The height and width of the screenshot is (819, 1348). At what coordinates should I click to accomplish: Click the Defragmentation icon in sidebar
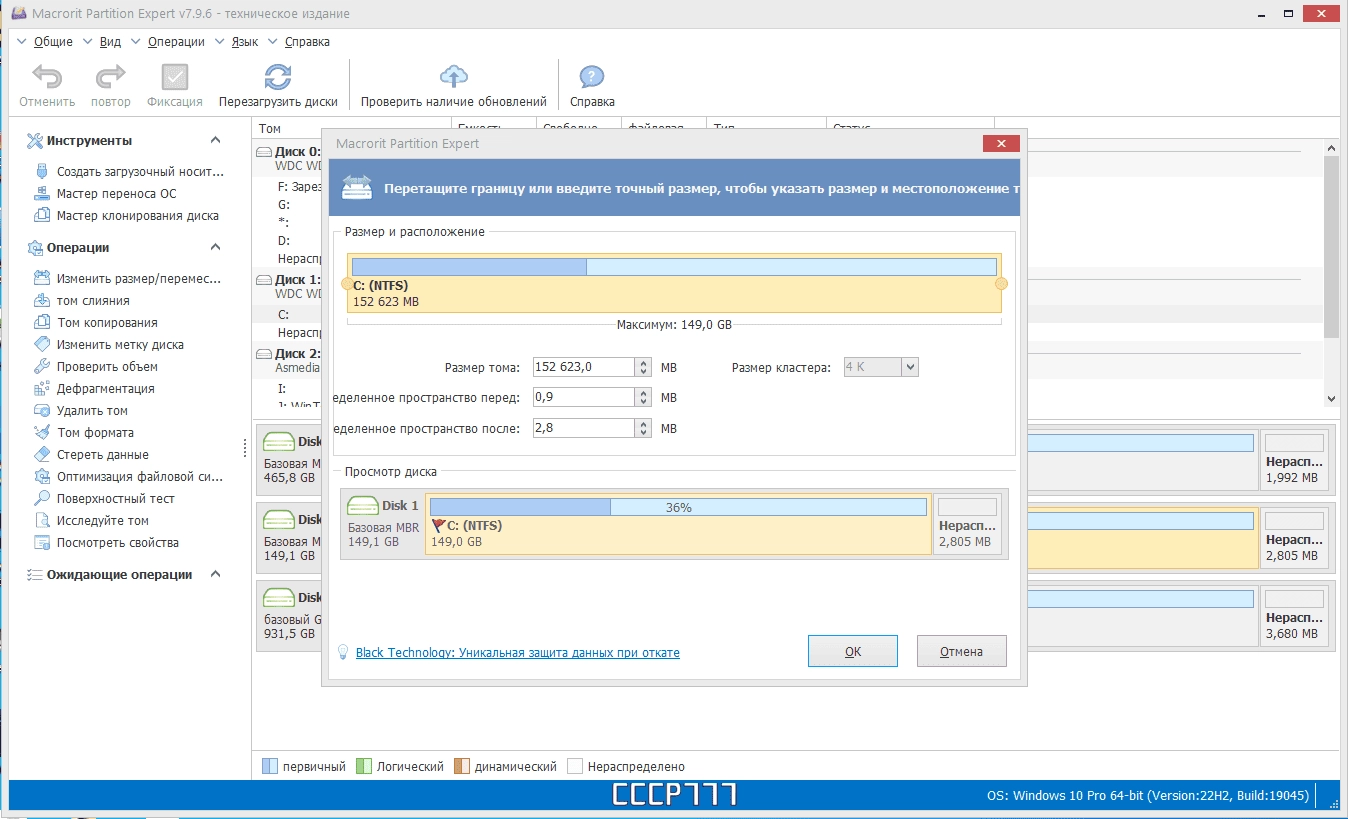(x=41, y=389)
